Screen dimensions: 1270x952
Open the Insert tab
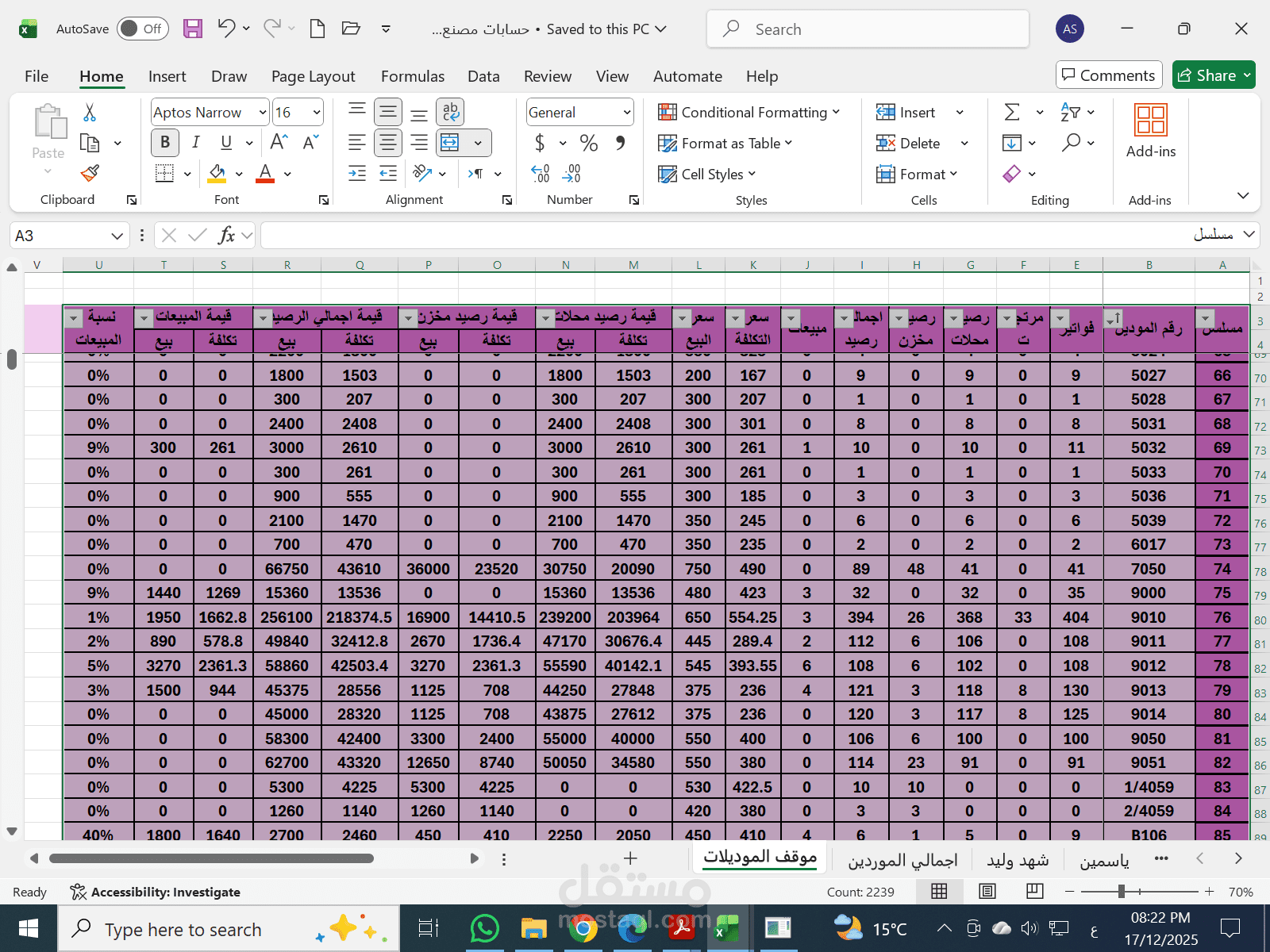[167, 76]
